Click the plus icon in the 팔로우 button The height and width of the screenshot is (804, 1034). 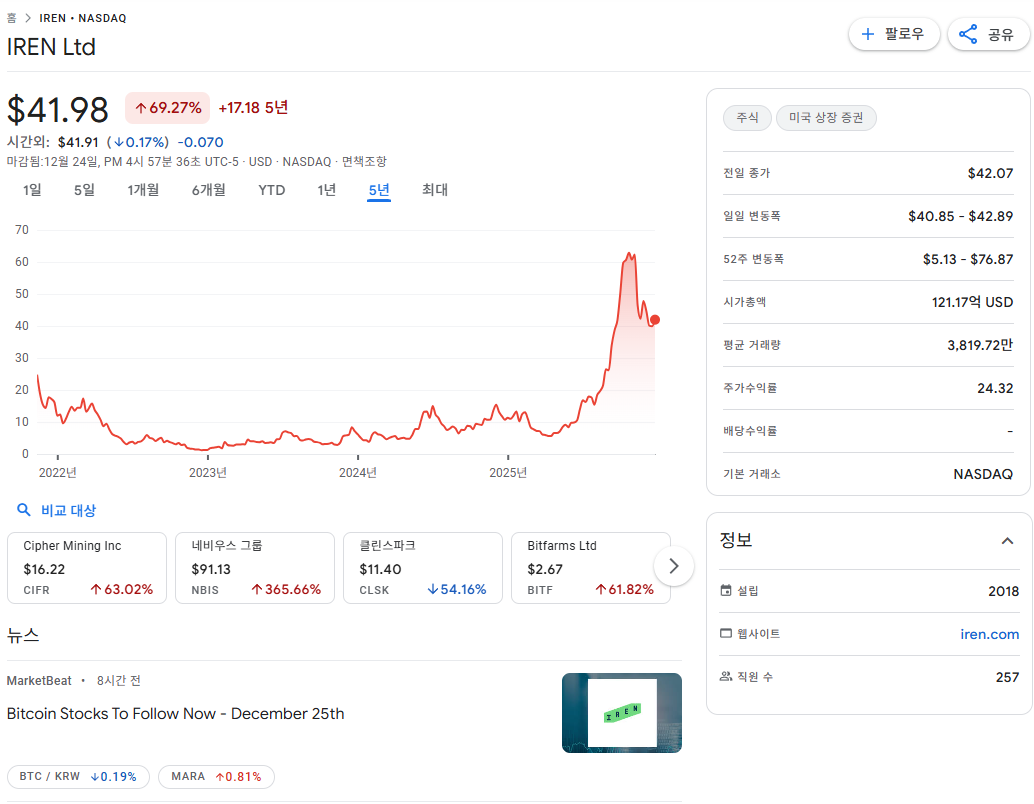click(868, 34)
